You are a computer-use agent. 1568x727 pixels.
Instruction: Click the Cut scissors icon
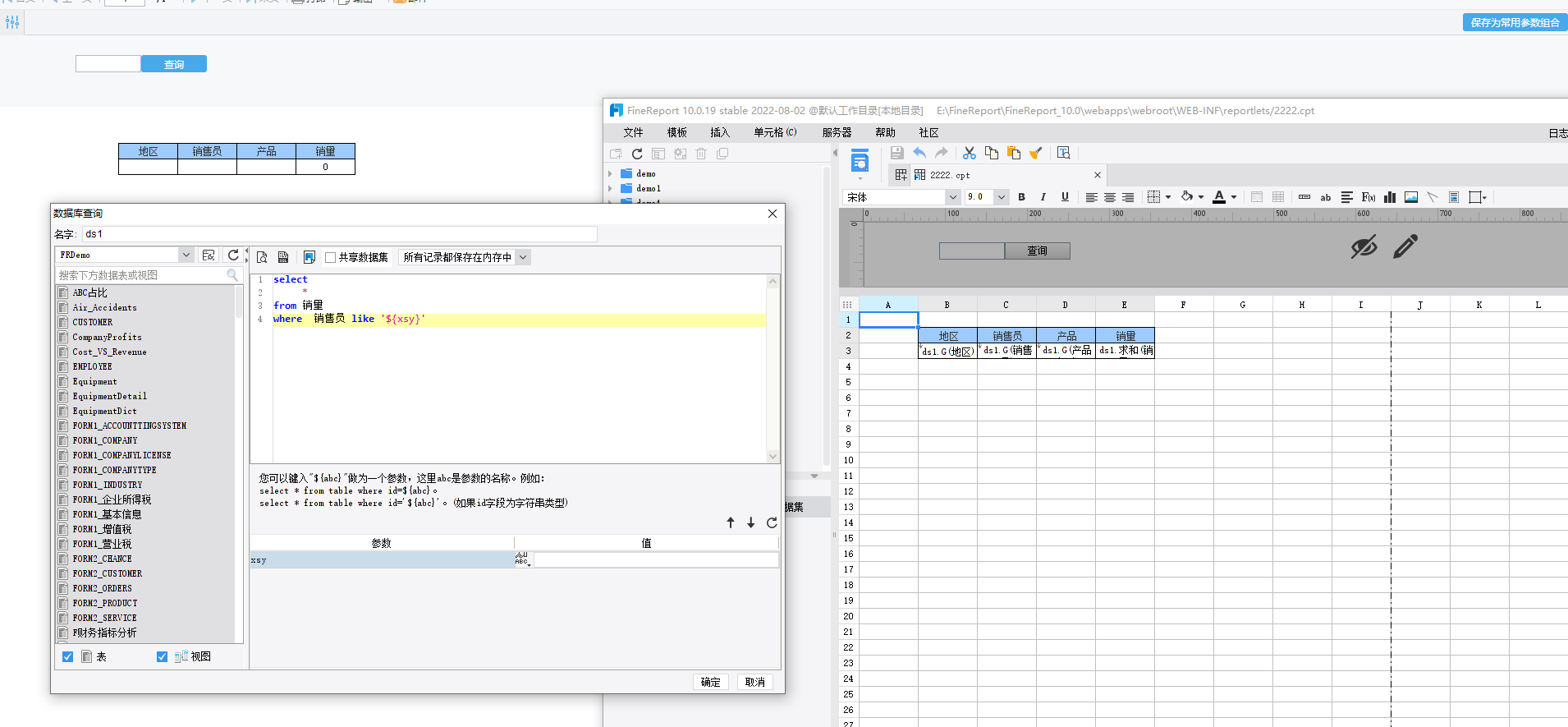pyautogui.click(x=970, y=153)
